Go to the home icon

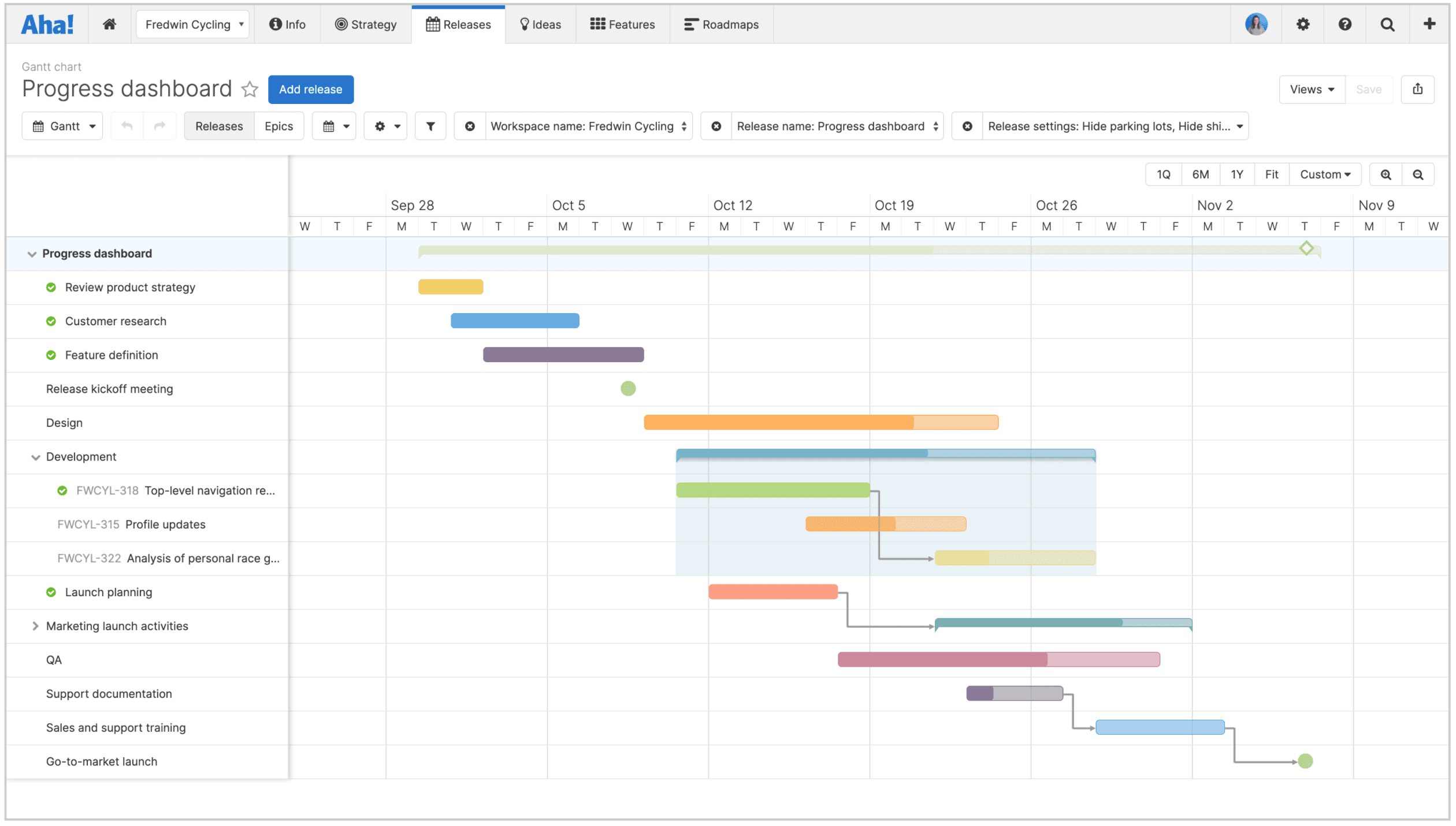click(x=110, y=24)
